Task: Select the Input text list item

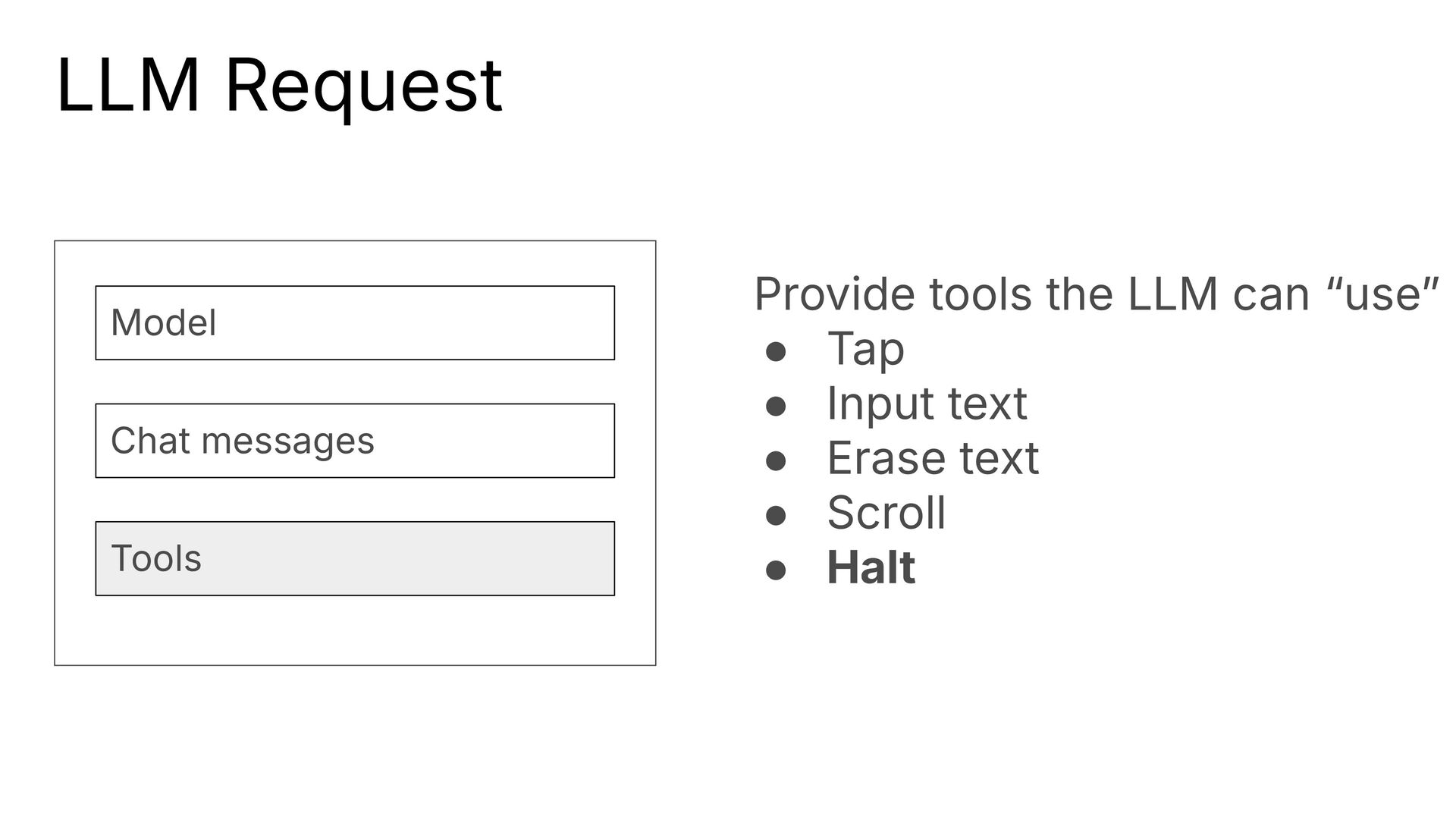Action: pyautogui.click(x=927, y=404)
